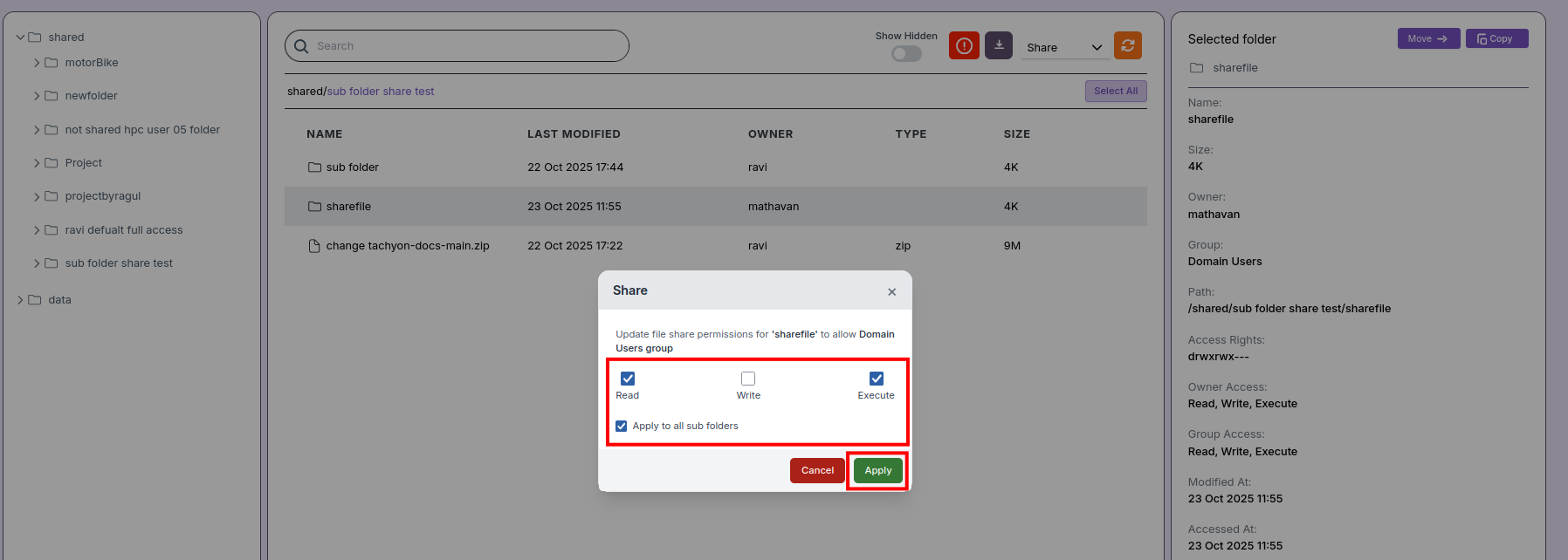Click folder icon next to ravi defualt full access
Screen dimensions: 1568x560
pyautogui.click(x=52, y=230)
